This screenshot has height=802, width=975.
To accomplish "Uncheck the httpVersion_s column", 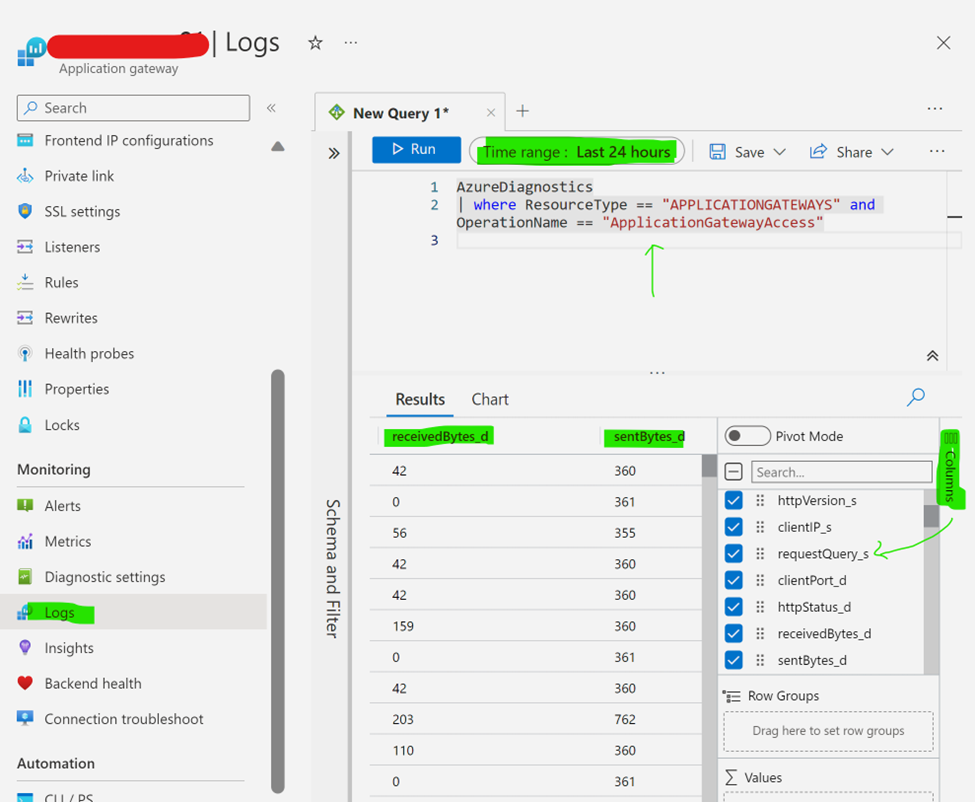I will click(x=734, y=500).
